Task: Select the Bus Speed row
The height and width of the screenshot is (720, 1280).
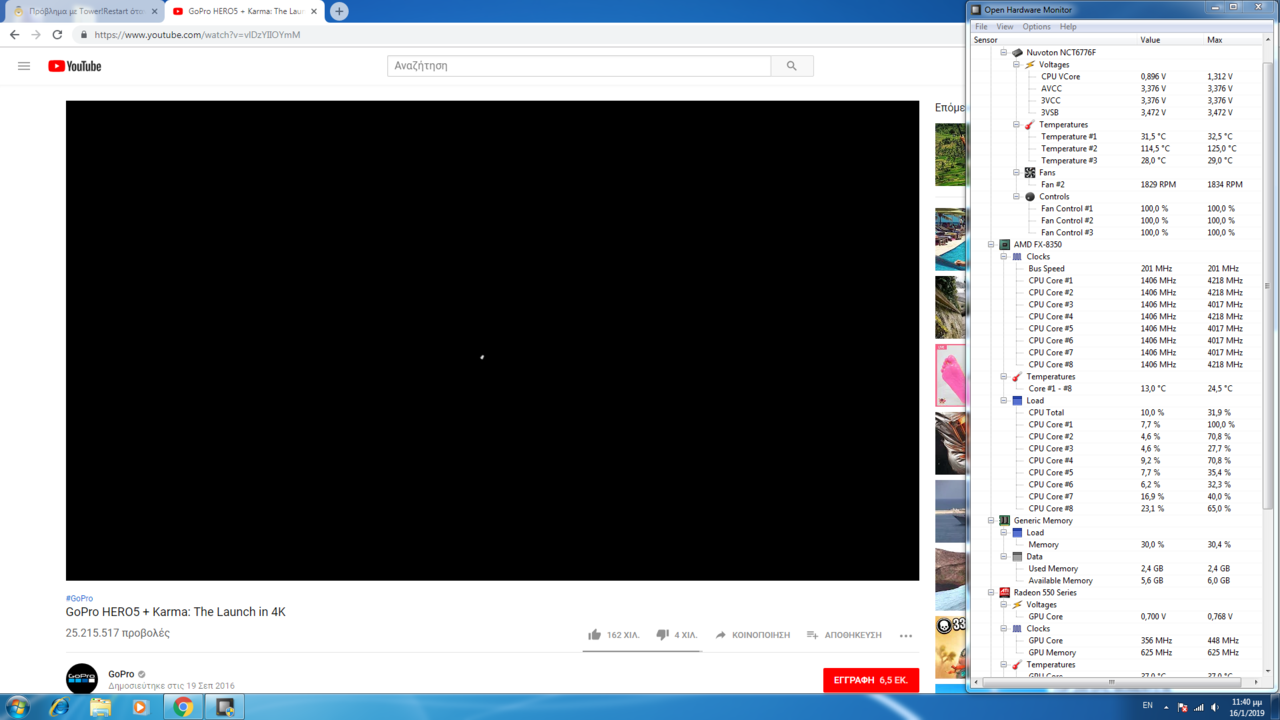Action: coord(1118,268)
